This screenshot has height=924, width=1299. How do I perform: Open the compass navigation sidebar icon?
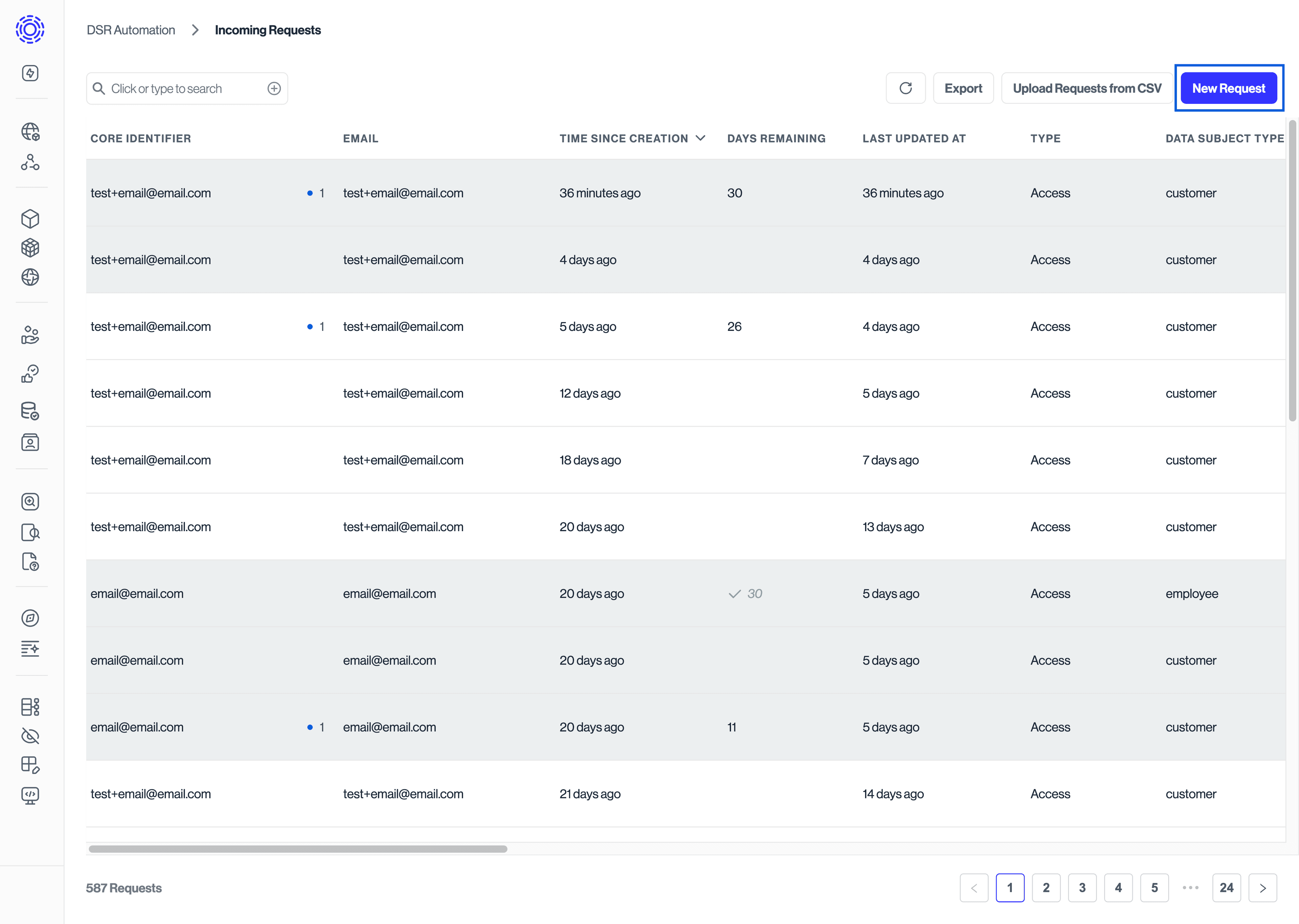pyautogui.click(x=31, y=618)
